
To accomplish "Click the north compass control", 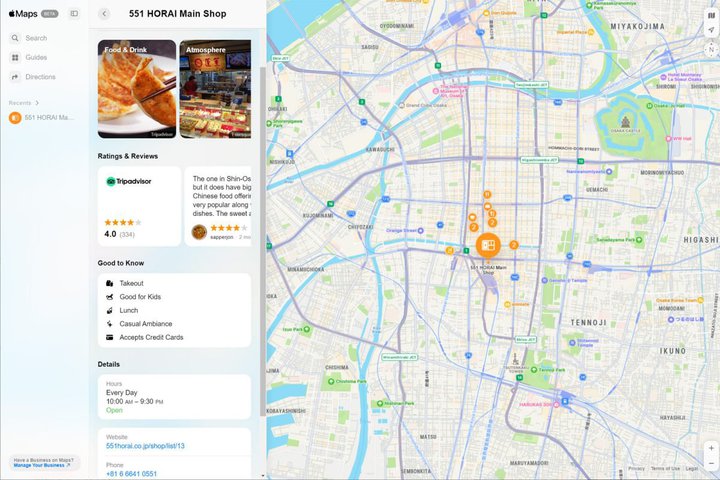I will pyautogui.click(x=711, y=49).
